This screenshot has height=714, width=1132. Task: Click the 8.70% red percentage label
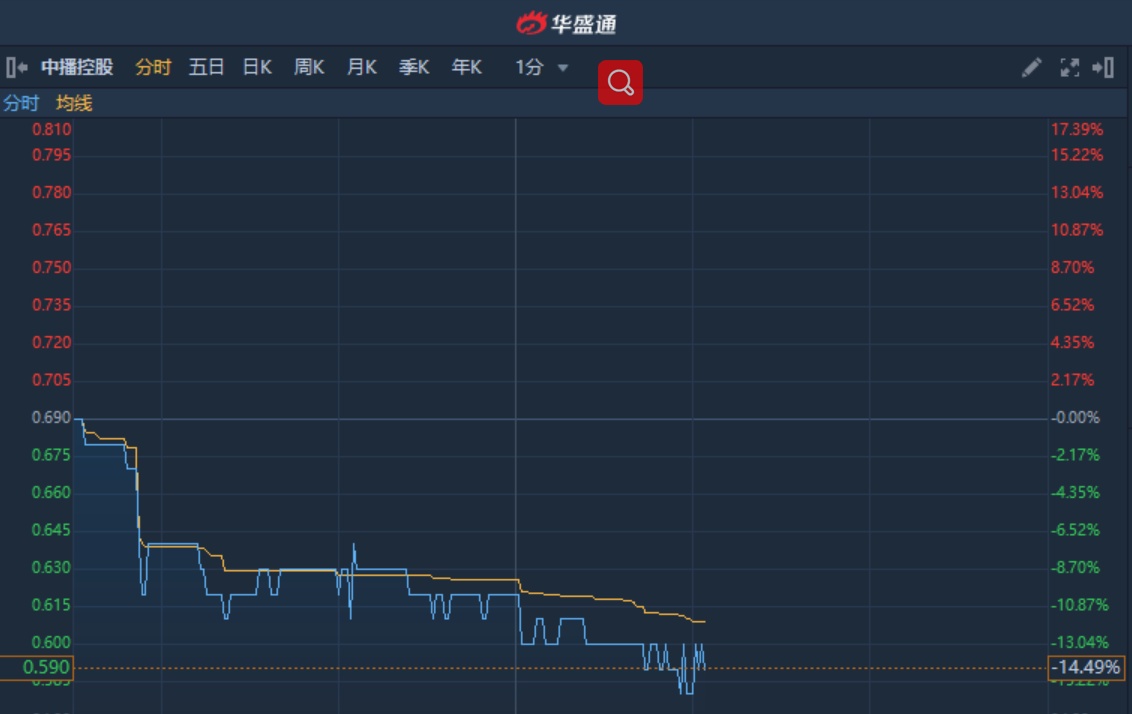(1072, 268)
